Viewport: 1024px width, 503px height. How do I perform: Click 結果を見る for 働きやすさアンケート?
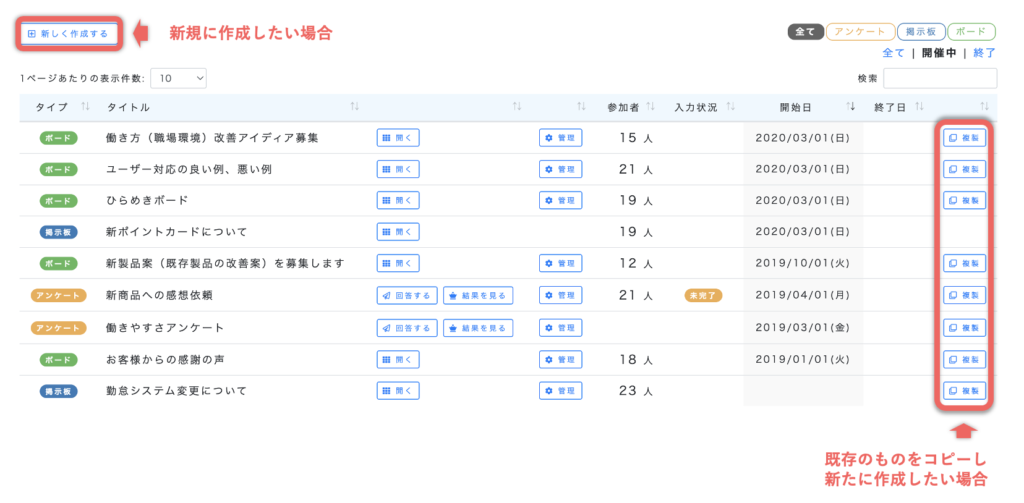coord(478,327)
